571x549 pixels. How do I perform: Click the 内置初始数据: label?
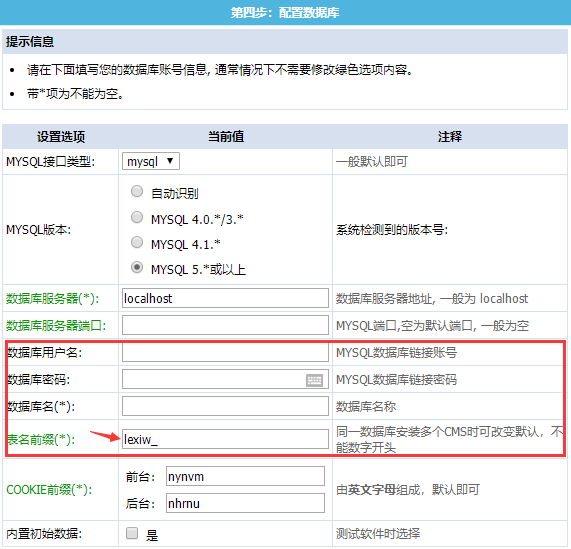44,534
